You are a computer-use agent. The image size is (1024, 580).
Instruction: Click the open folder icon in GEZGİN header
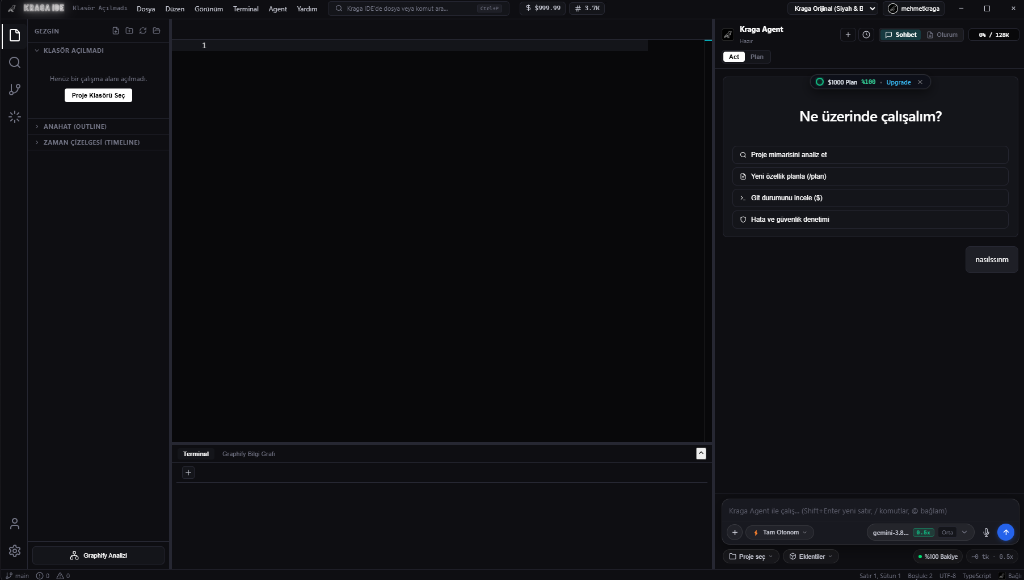157,31
